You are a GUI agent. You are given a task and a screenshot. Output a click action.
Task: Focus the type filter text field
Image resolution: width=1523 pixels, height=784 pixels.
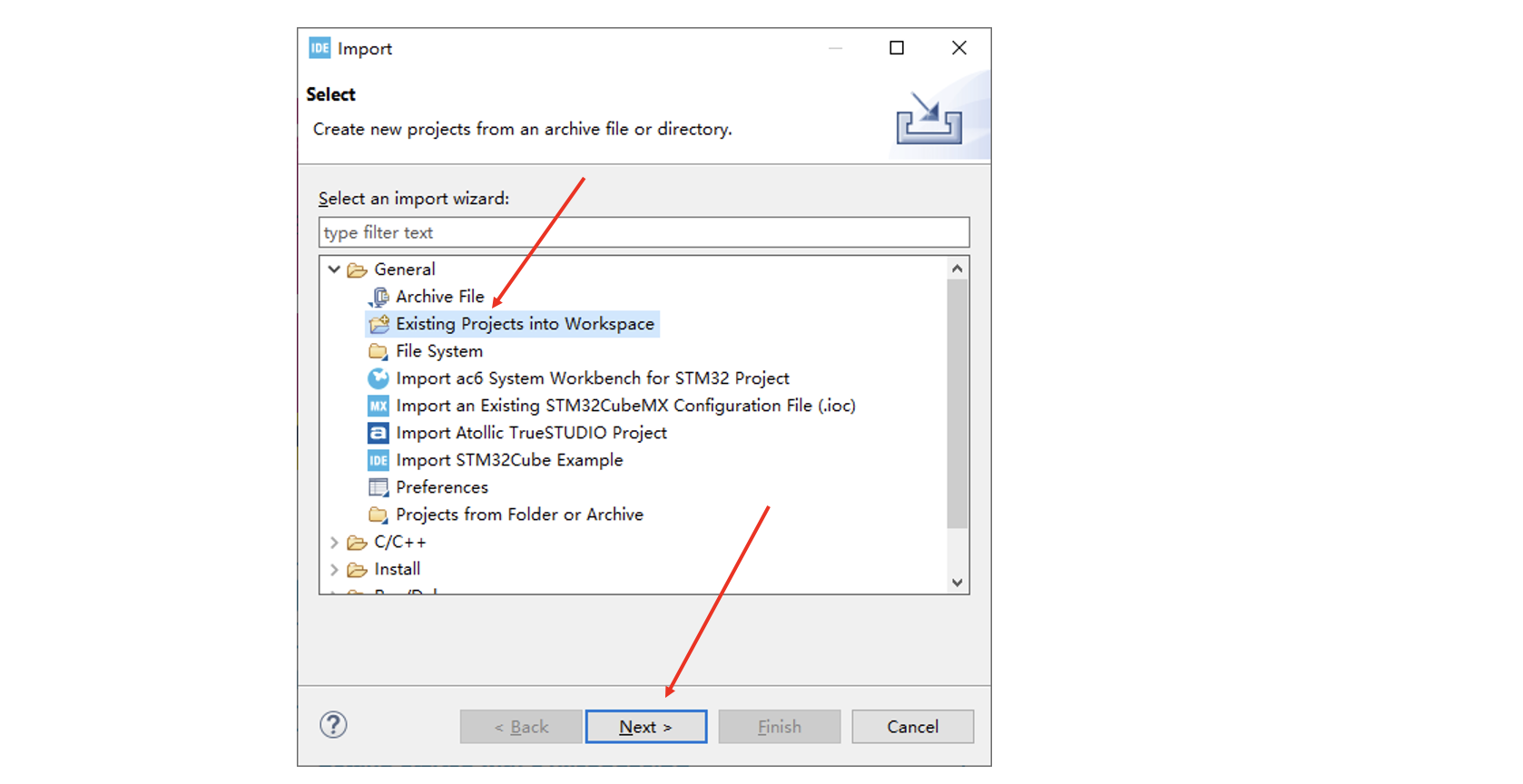coord(644,232)
